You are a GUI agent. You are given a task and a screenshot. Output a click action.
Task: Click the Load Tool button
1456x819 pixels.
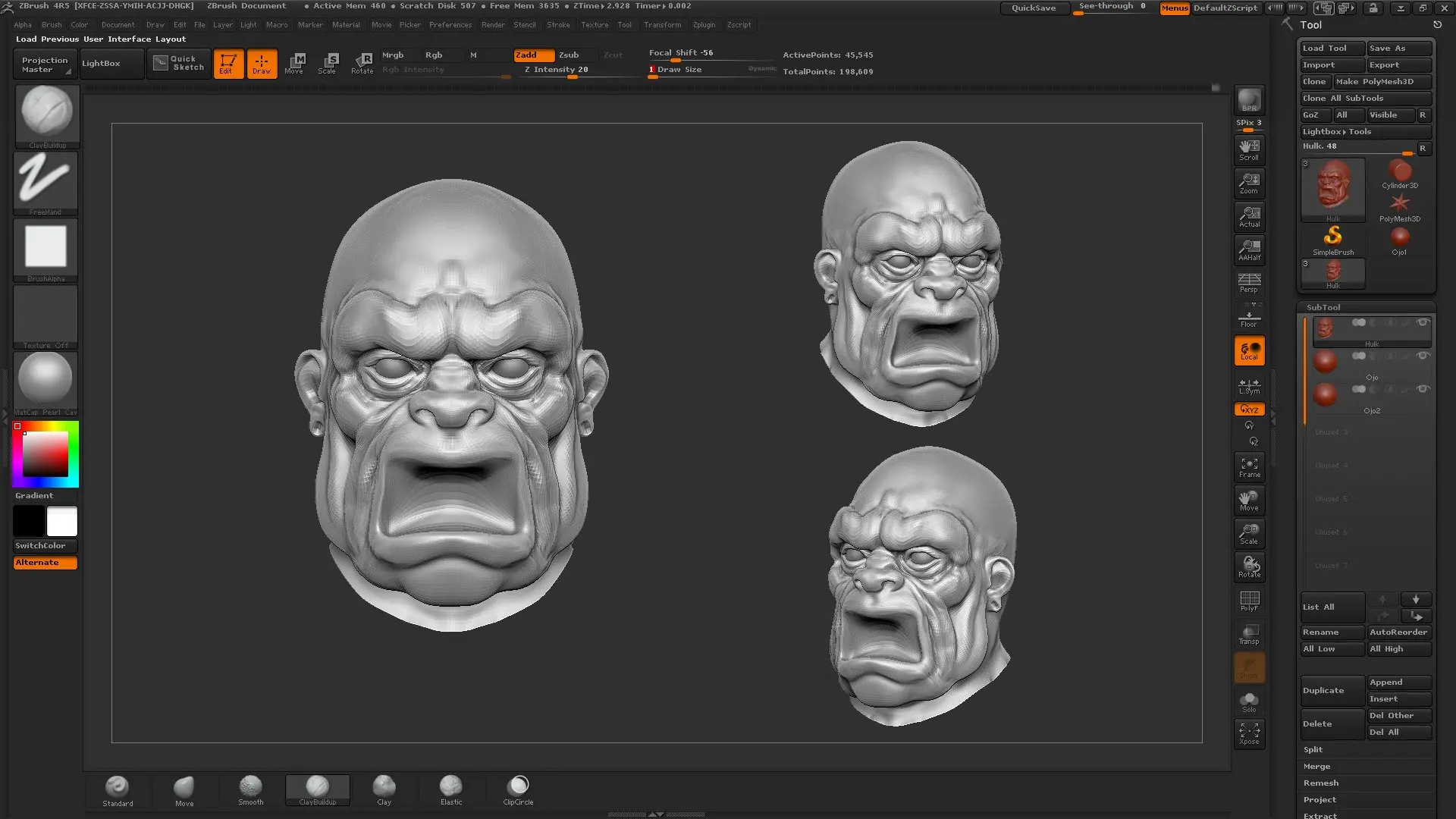click(1332, 48)
